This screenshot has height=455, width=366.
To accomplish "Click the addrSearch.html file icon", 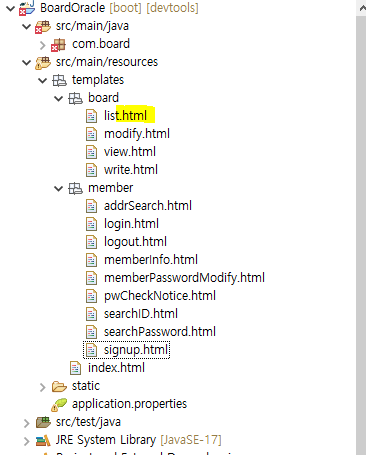I will pyautogui.click(x=91, y=206).
